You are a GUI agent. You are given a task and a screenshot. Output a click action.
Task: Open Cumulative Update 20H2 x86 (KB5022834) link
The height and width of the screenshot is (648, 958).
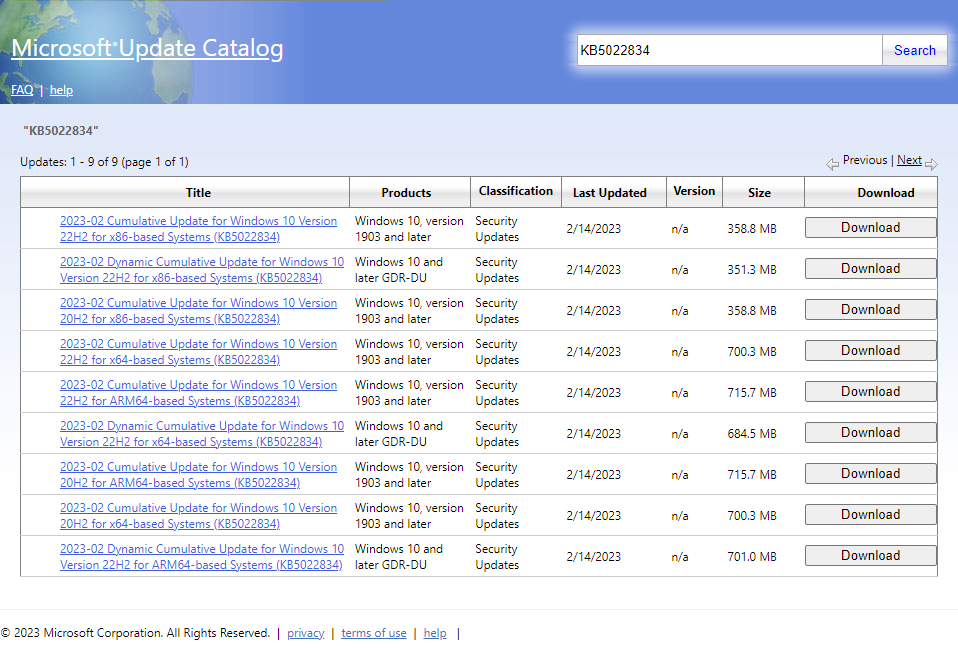[x=199, y=311]
